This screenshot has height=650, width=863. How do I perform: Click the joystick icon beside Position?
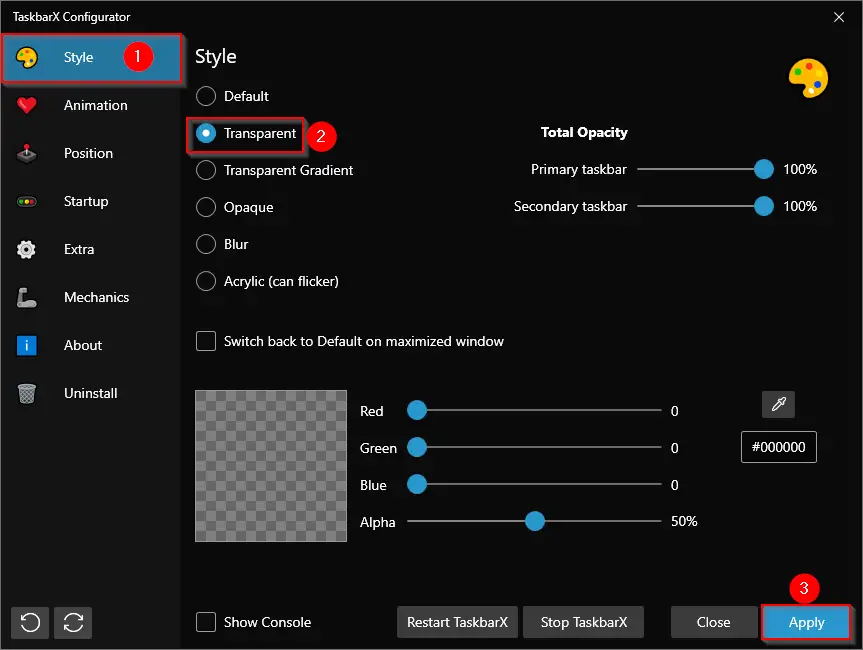pos(26,154)
